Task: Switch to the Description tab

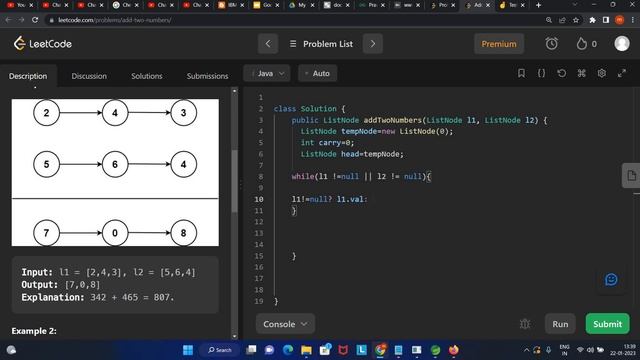Action: point(28,76)
